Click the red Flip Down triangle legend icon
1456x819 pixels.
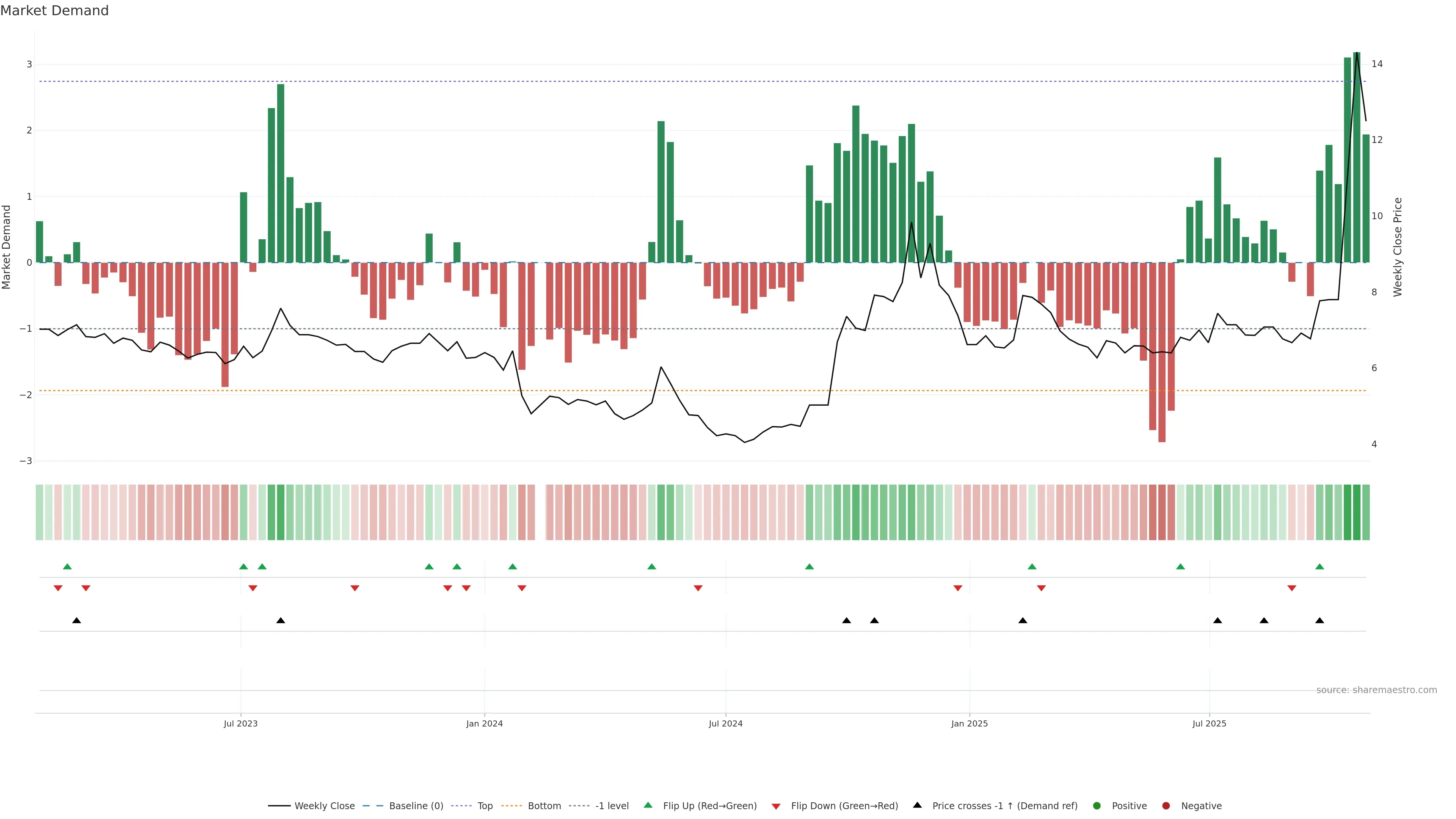(x=776, y=806)
